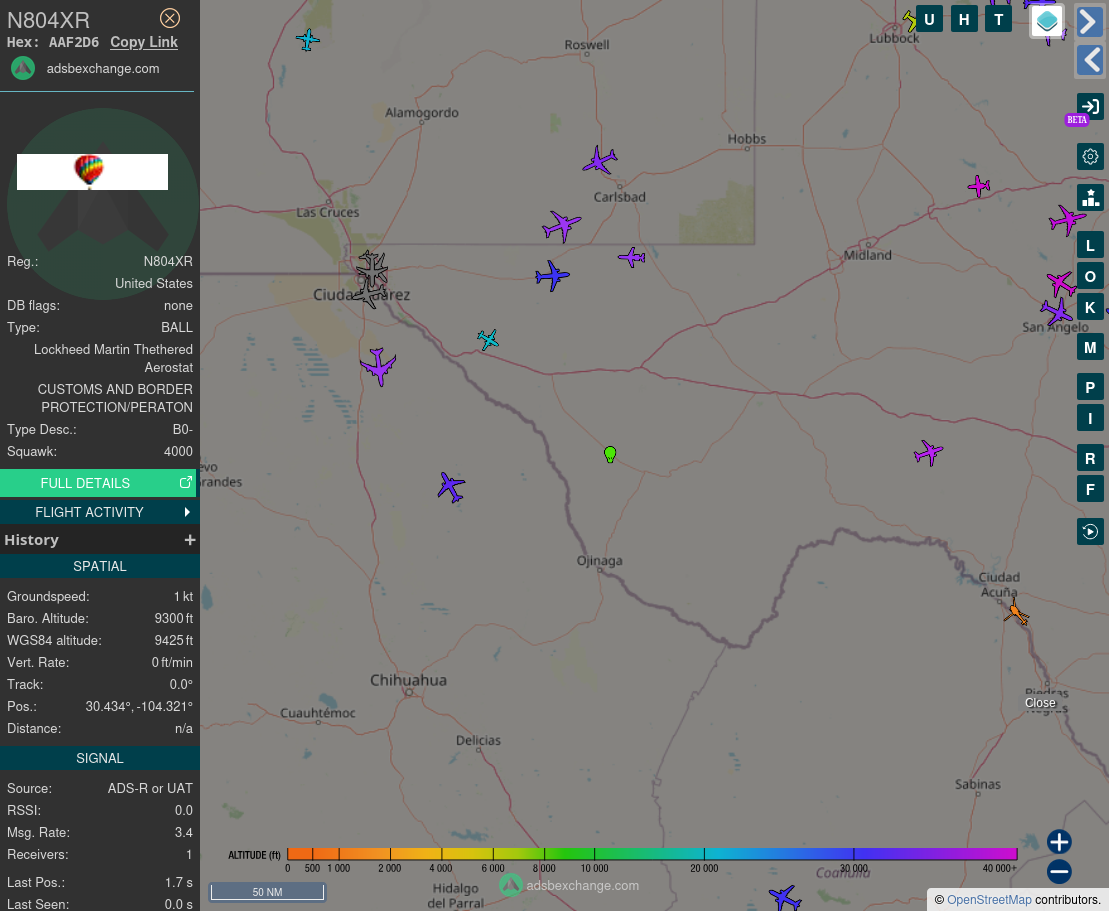Click the right chevron arrow button
This screenshot has width=1109, height=911.
point(1090,21)
